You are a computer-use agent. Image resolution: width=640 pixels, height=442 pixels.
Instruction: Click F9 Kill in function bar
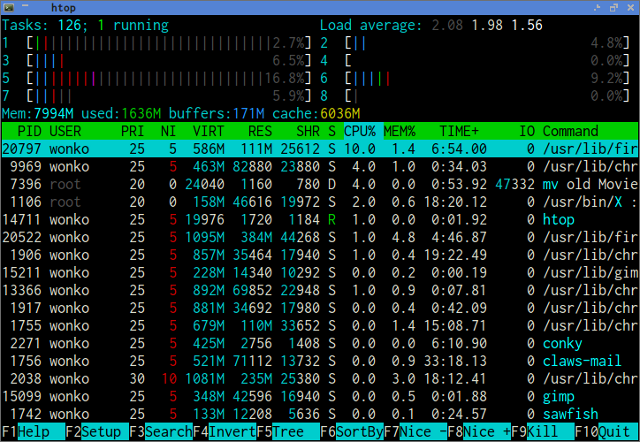543,432
